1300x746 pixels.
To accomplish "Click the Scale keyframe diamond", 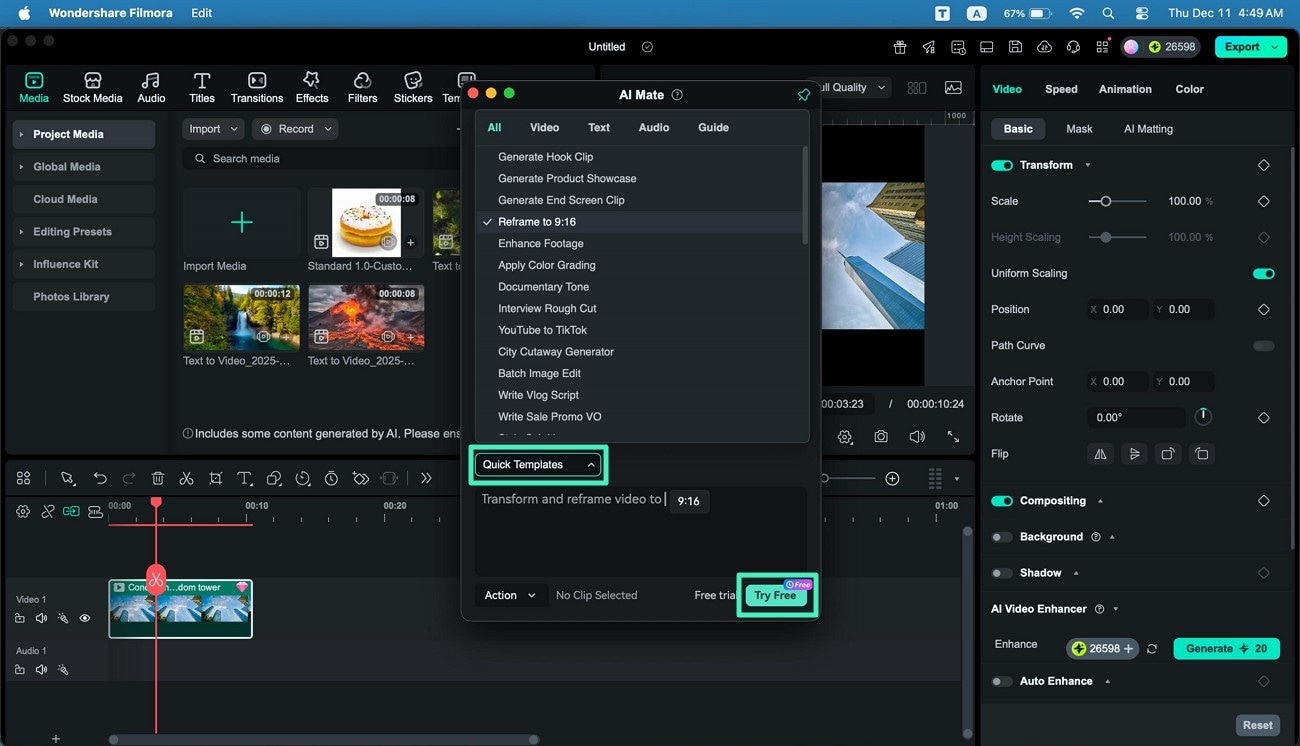I will coord(1263,201).
